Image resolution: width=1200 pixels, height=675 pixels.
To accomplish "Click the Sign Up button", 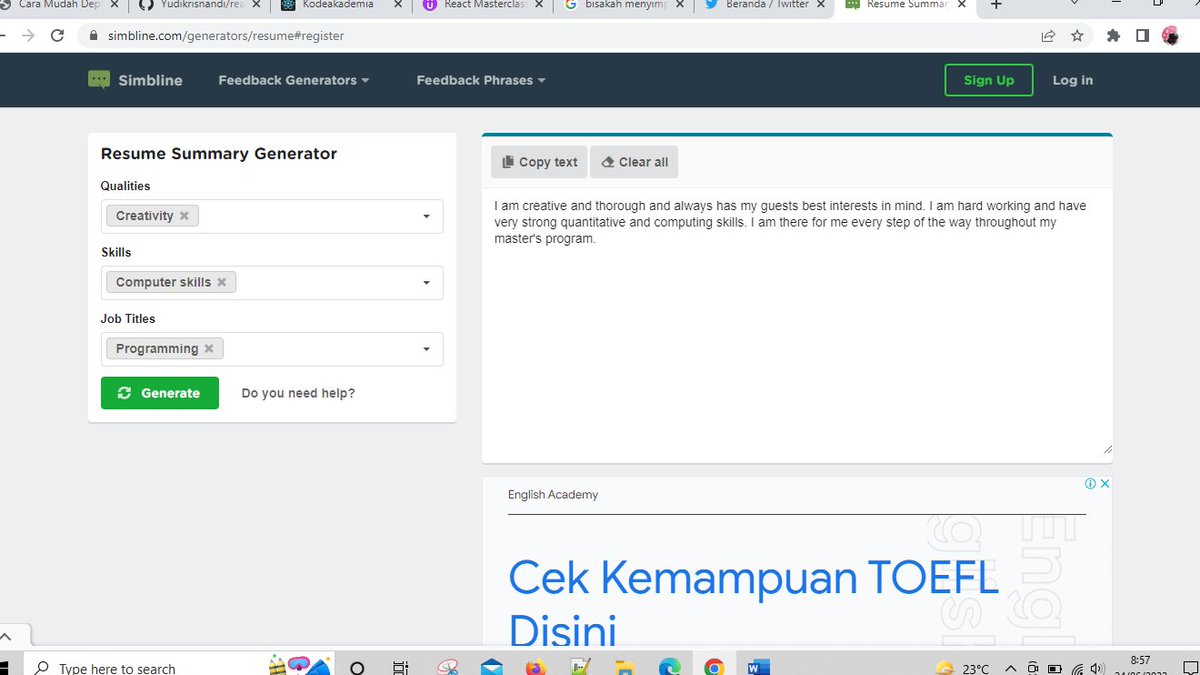I will (989, 80).
